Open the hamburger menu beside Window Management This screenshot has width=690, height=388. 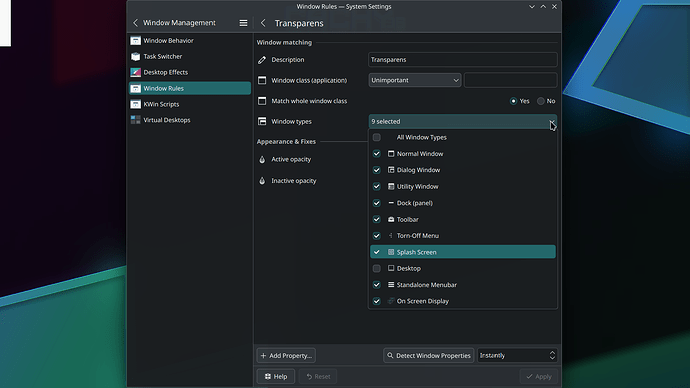click(x=243, y=23)
